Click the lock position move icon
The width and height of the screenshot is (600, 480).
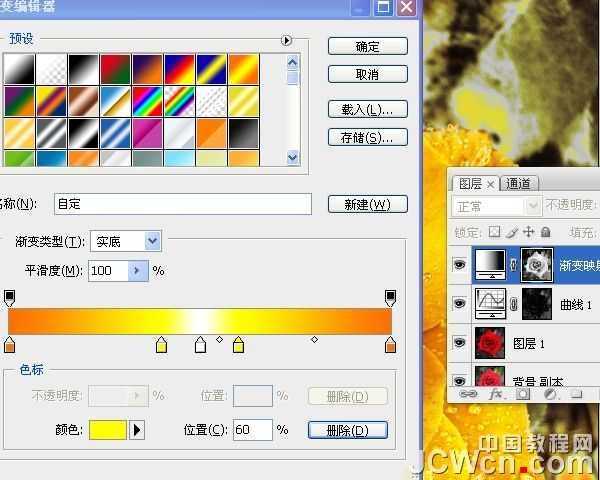526,232
